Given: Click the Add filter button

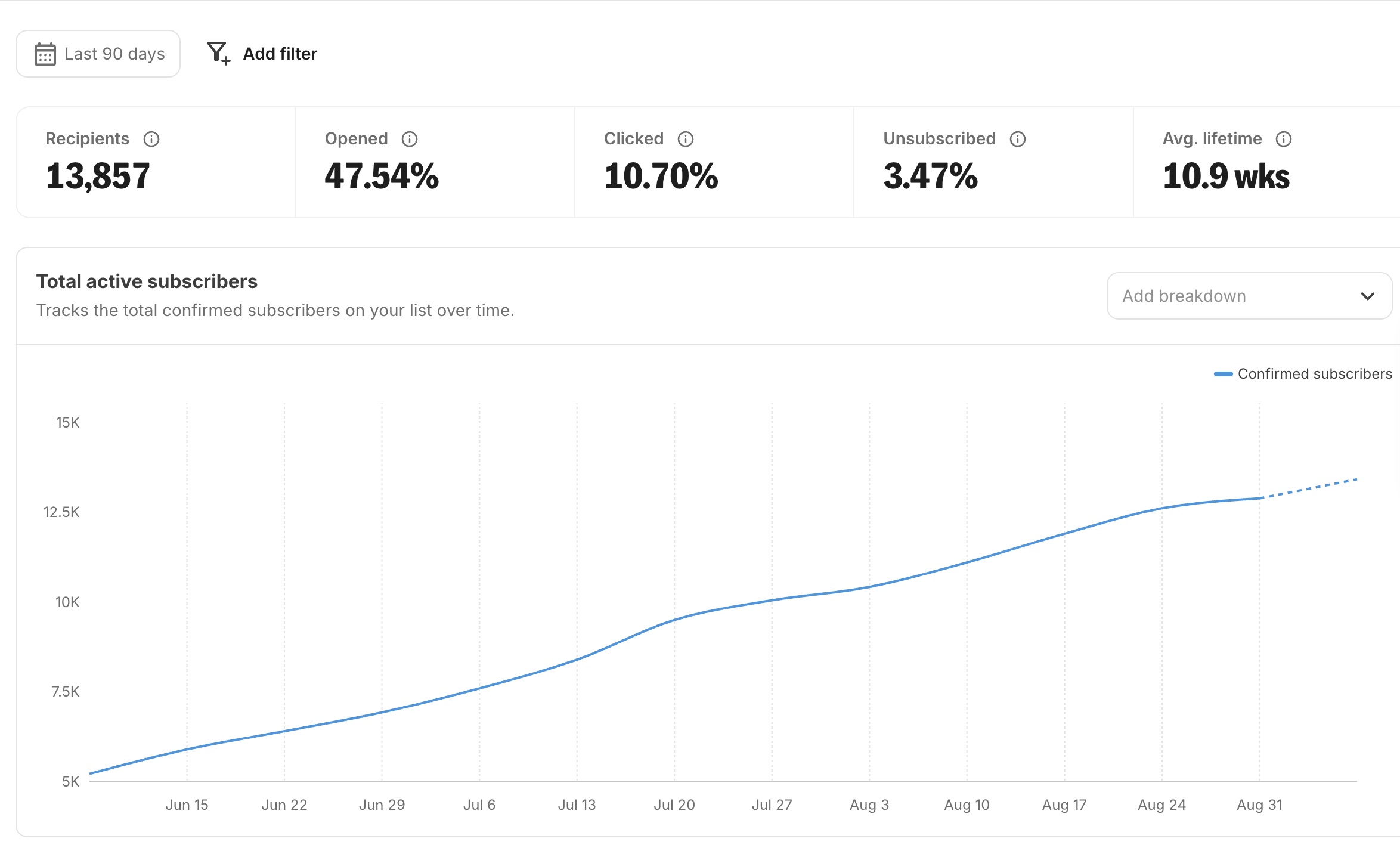Looking at the screenshot, I should (262, 54).
